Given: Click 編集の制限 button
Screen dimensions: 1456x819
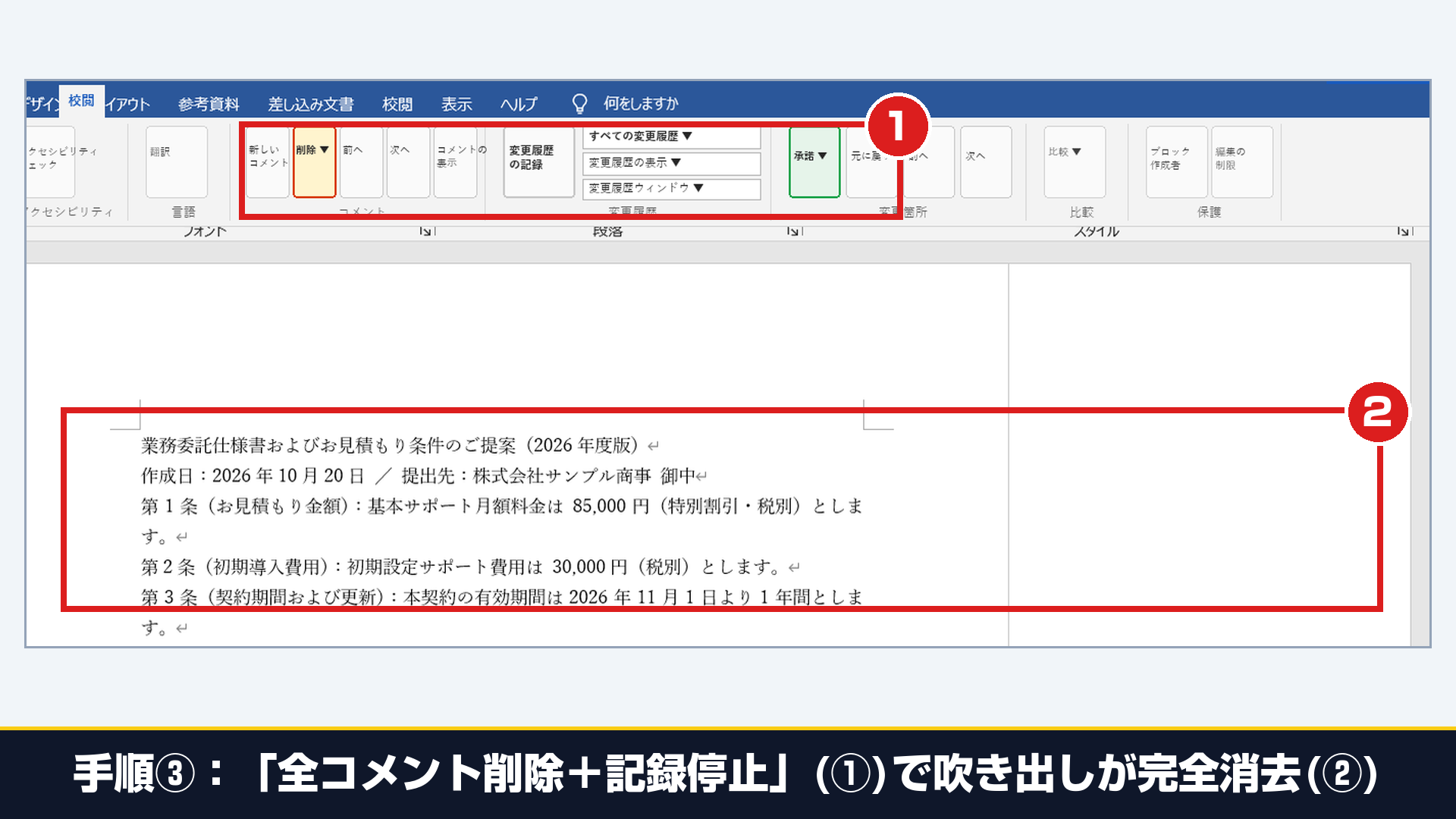Looking at the screenshot, I should (x=1241, y=162).
